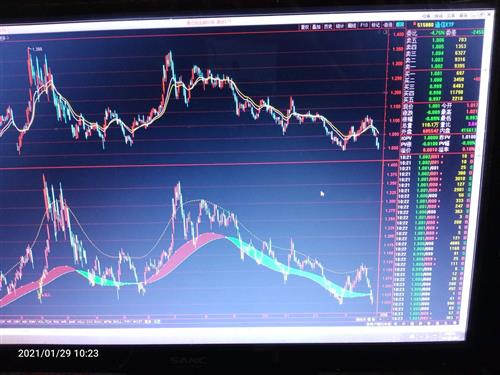Click the 历史 history toolbar button
500x375 pixels.
[328, 26]
